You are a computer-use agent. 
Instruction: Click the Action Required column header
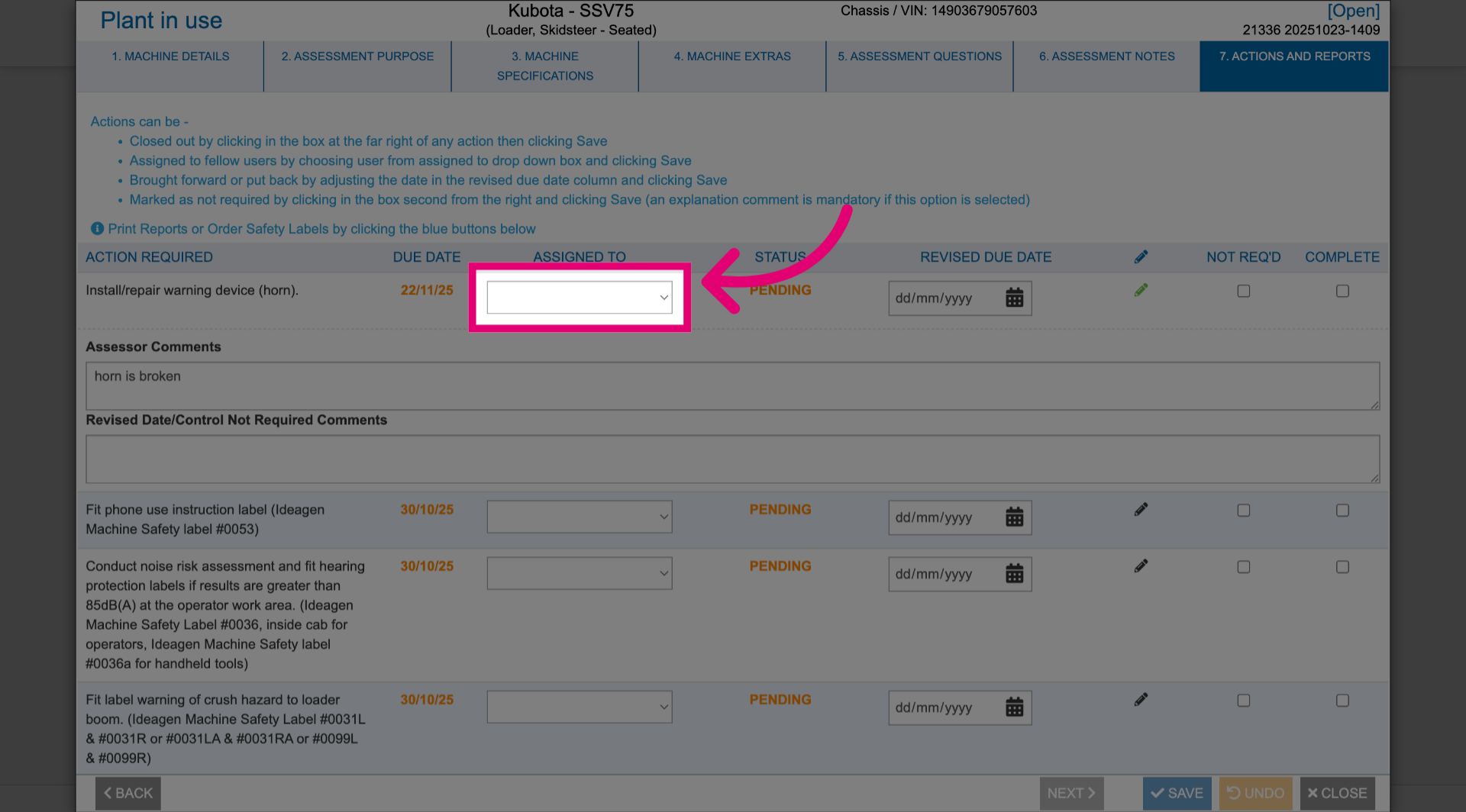(x=149, y=257)
